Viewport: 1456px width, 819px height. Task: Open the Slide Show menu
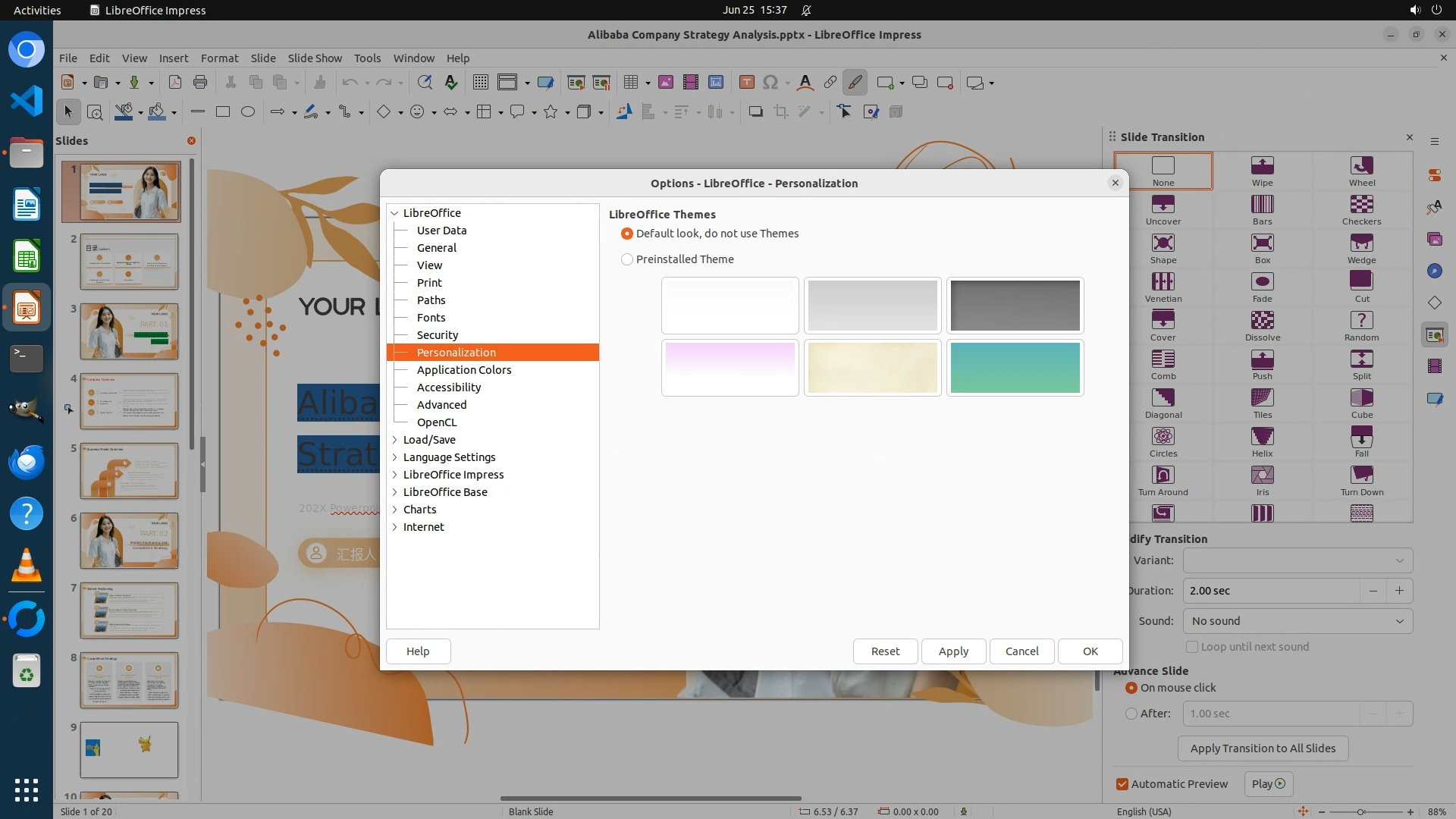(315, 58)
